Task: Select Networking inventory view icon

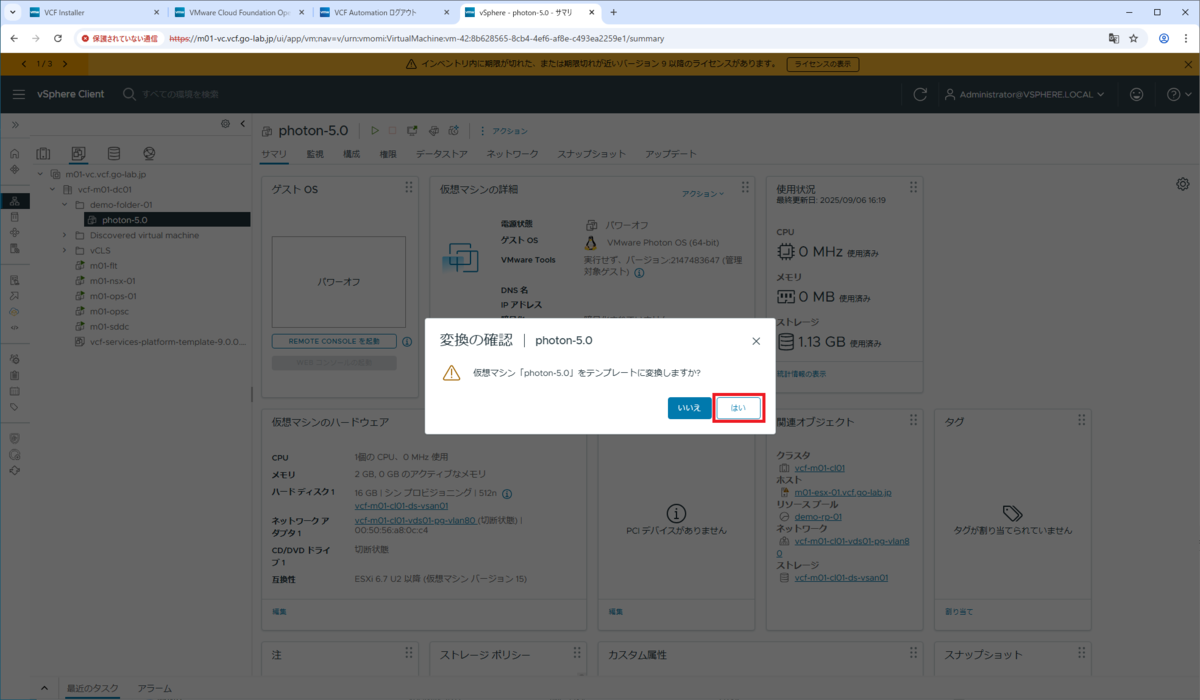Action: [x=149, y=154]
